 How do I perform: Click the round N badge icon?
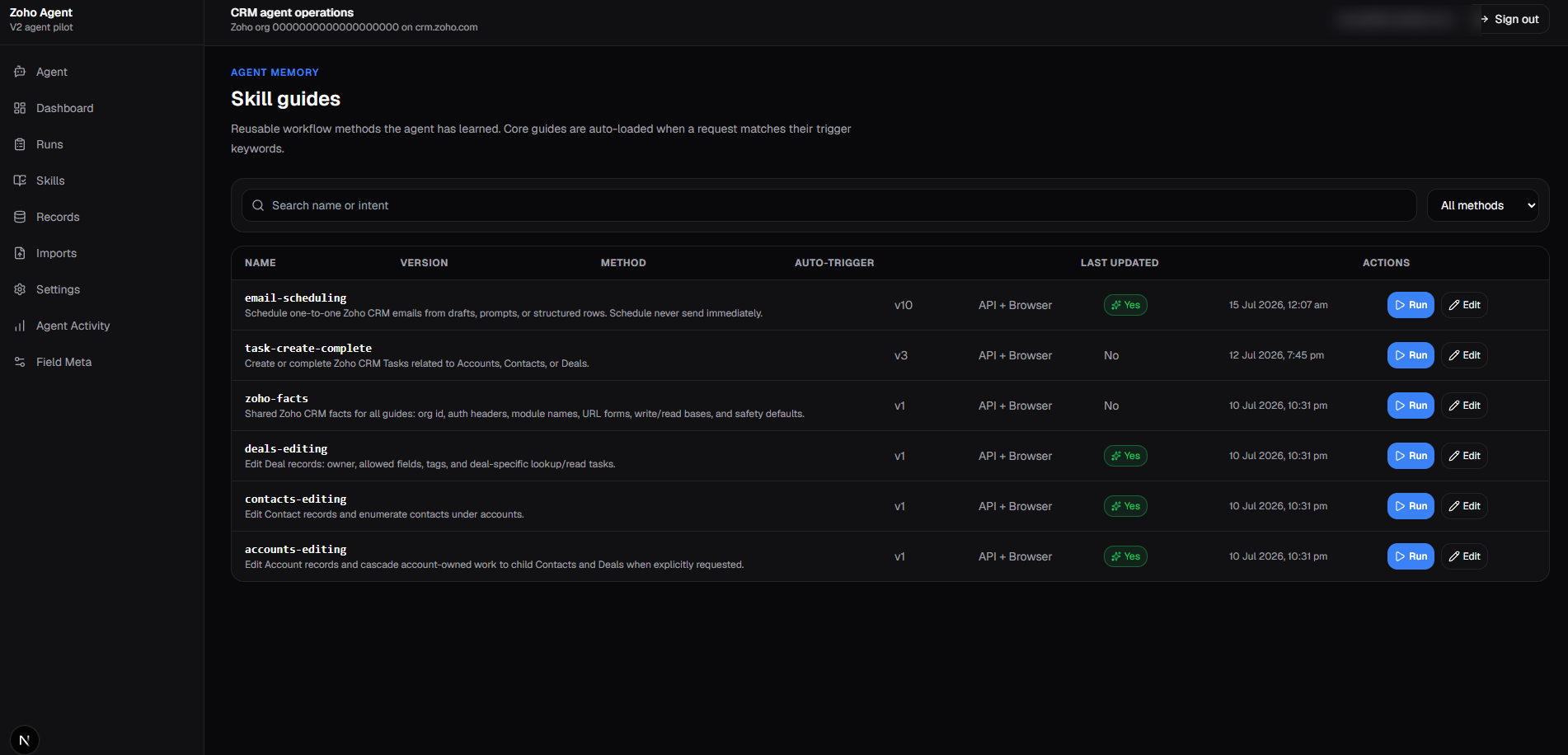tap(25, 740)
